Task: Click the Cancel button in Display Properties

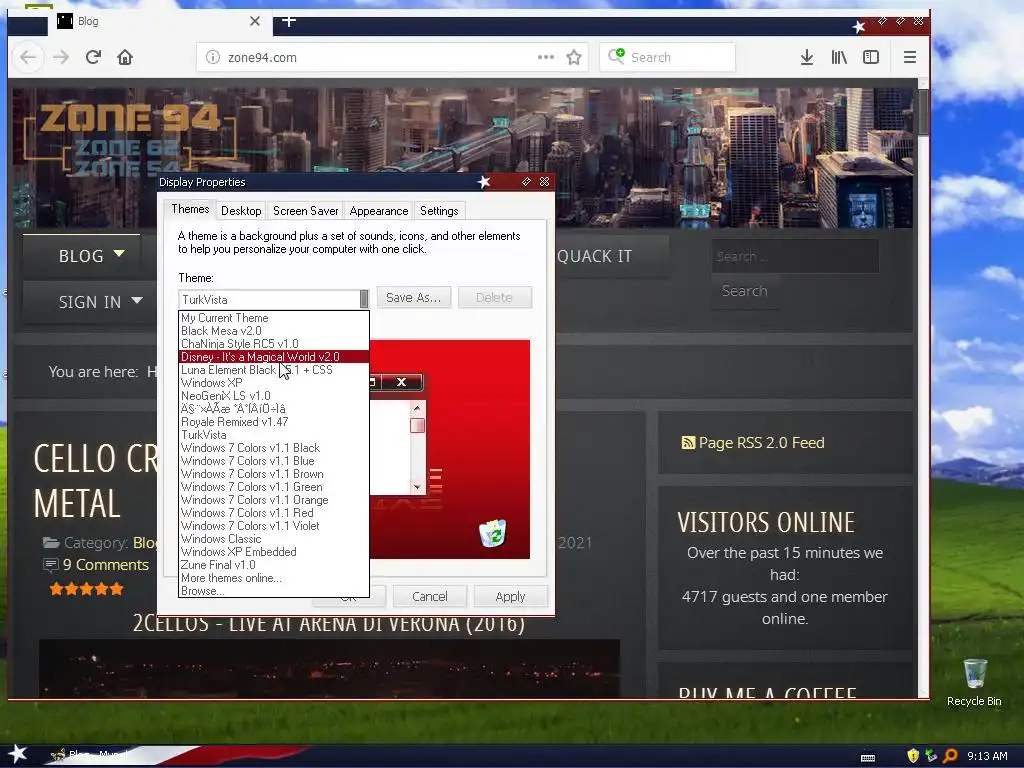Action: (x=430, y=596)
